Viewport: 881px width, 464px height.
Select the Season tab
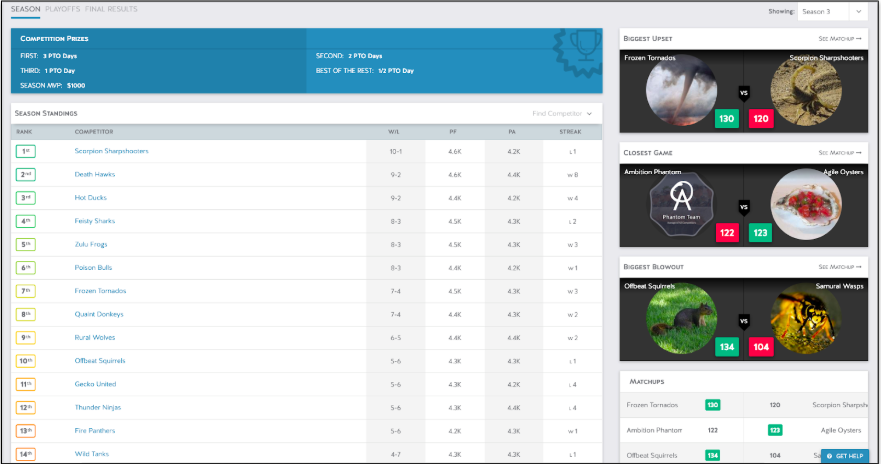tap(25, 9)
